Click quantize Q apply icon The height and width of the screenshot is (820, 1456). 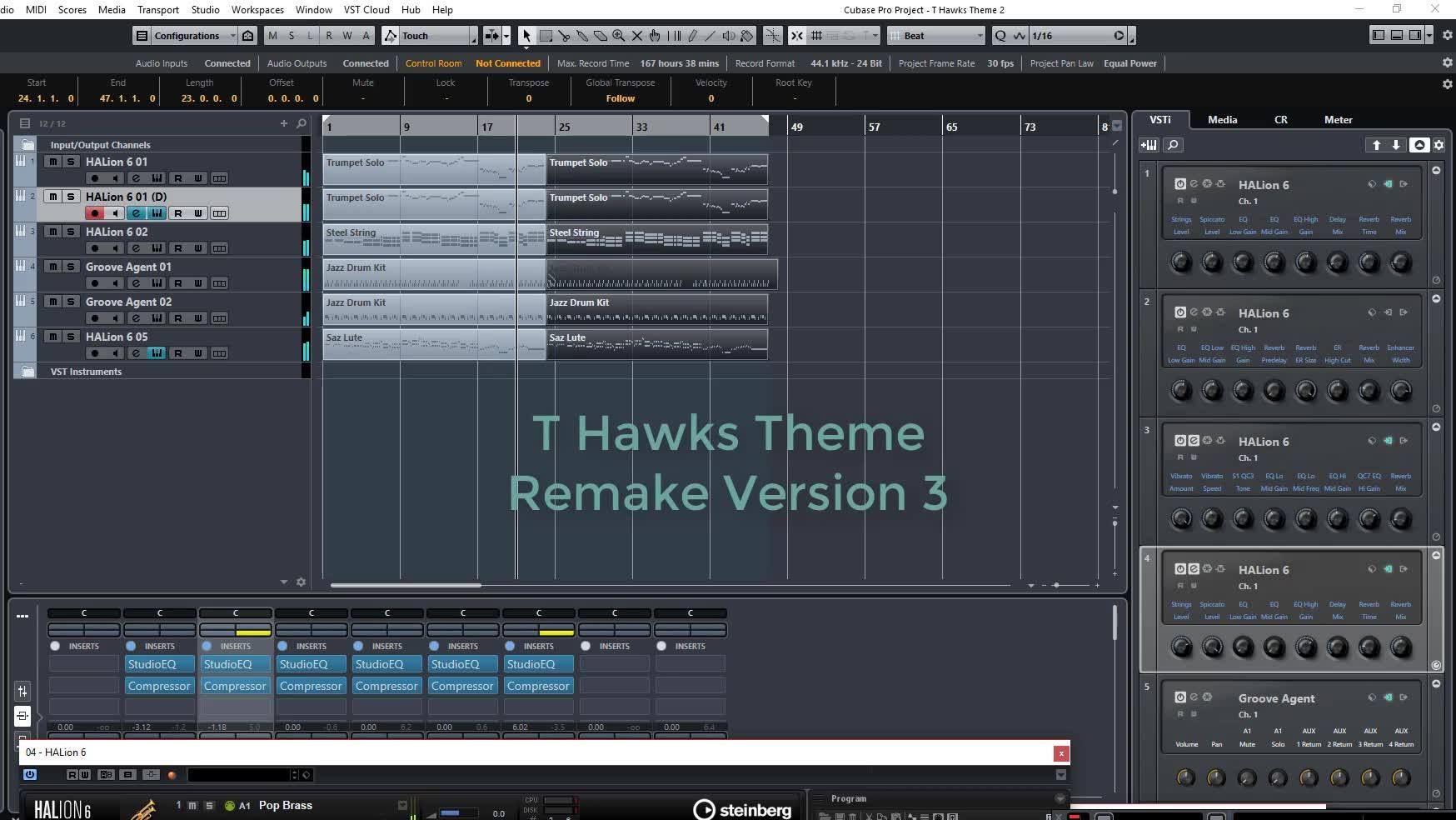coord(1000,36)
